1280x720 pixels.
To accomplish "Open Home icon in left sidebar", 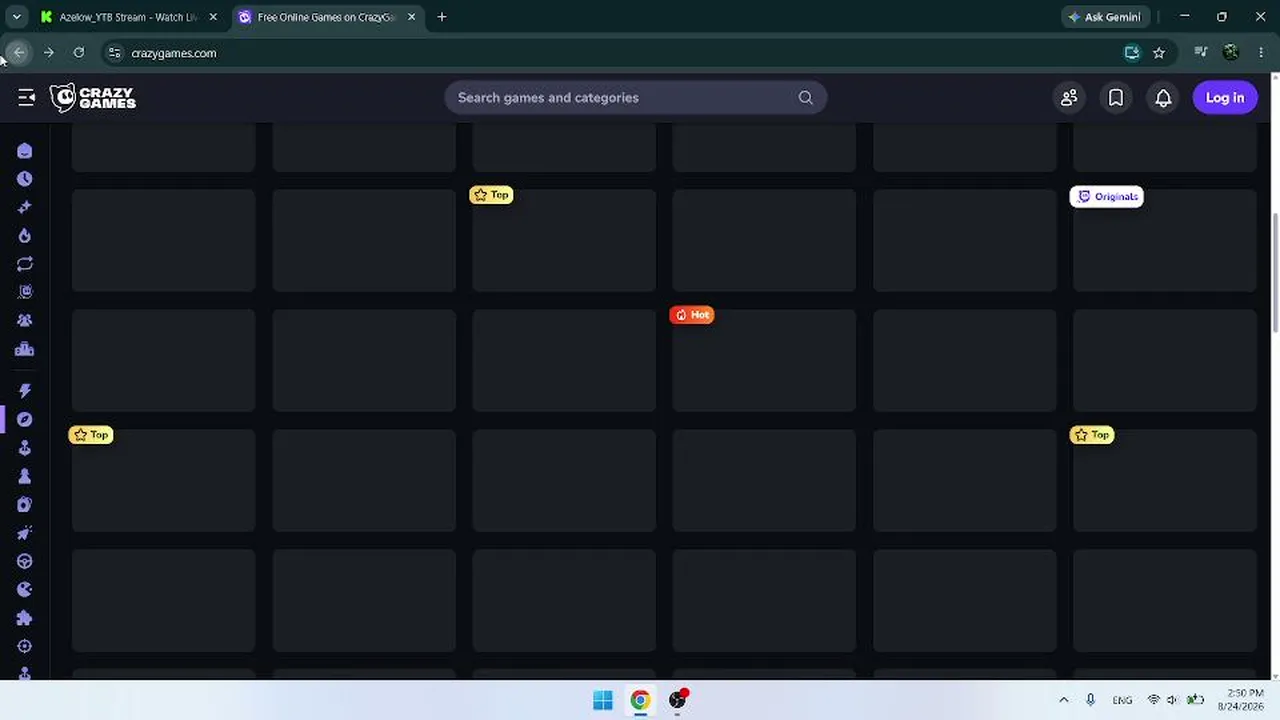I will pos(25,150).
